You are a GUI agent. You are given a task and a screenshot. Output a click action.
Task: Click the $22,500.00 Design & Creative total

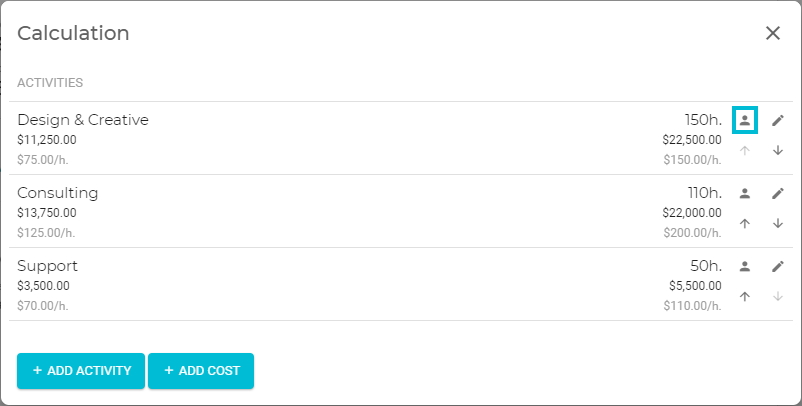pos(692,140)
